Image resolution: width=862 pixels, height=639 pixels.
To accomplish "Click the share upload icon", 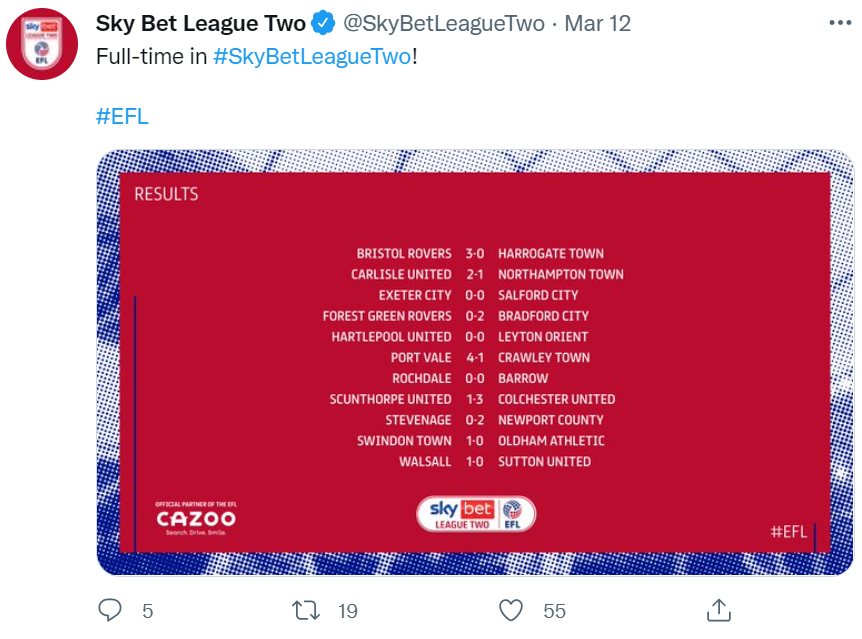I will [719, 610].
